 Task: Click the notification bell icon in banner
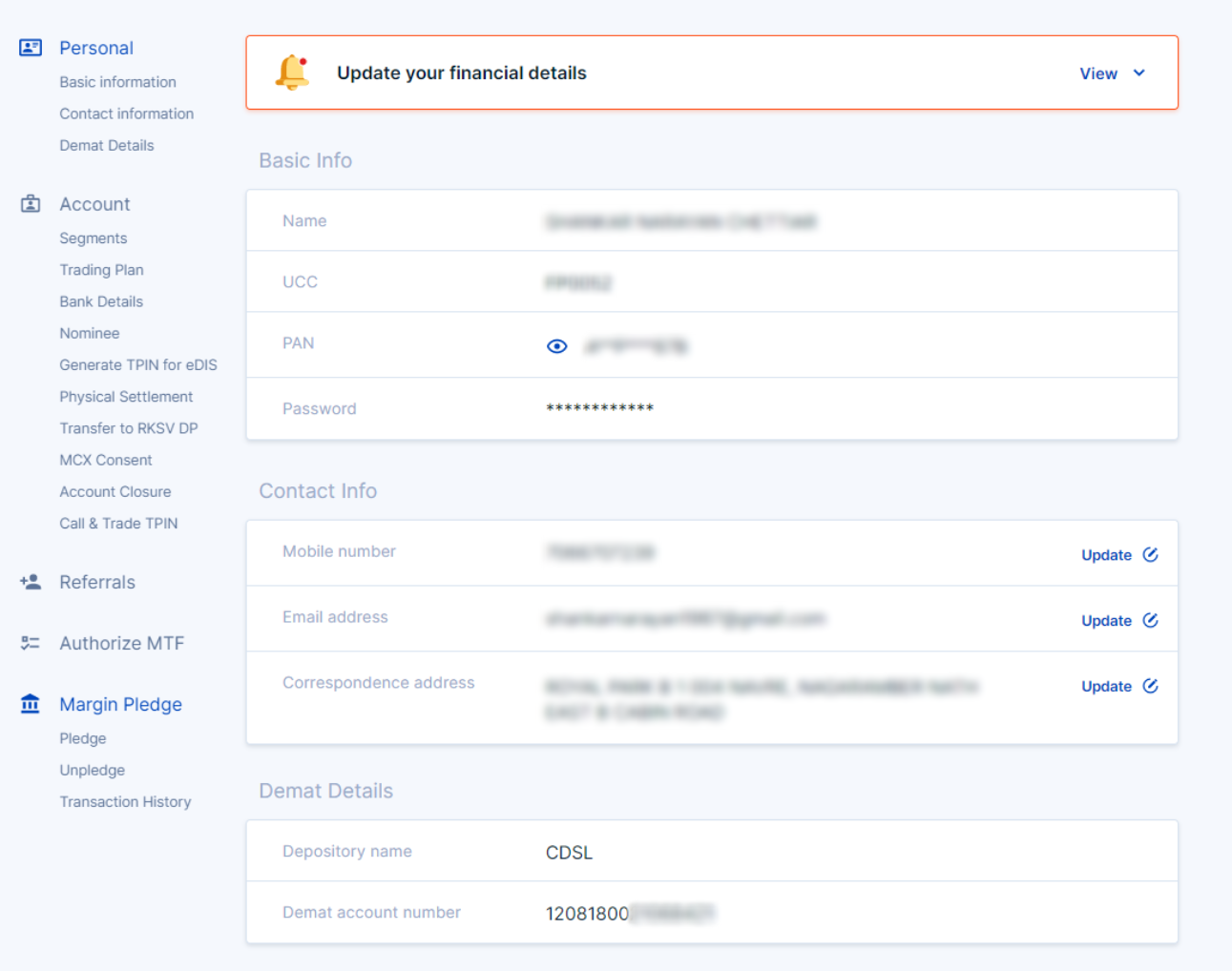coord(292,72)
